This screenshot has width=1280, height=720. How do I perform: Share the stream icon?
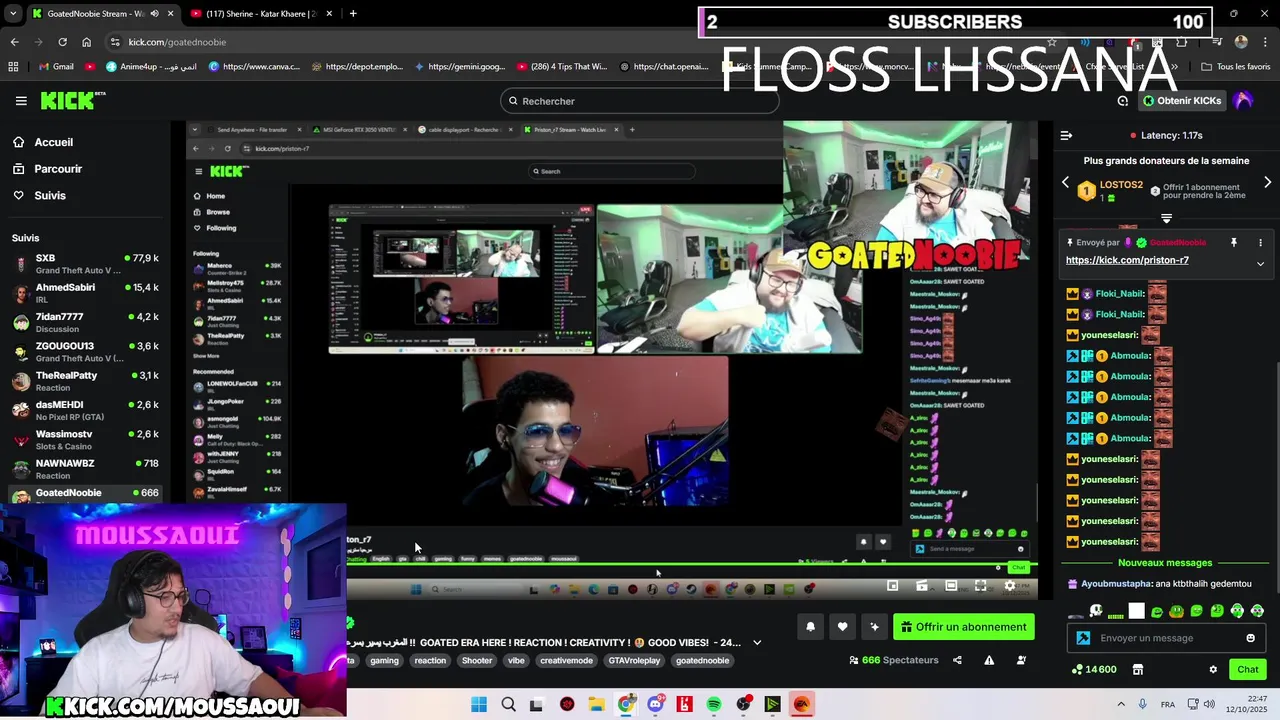tap(957, 660)
